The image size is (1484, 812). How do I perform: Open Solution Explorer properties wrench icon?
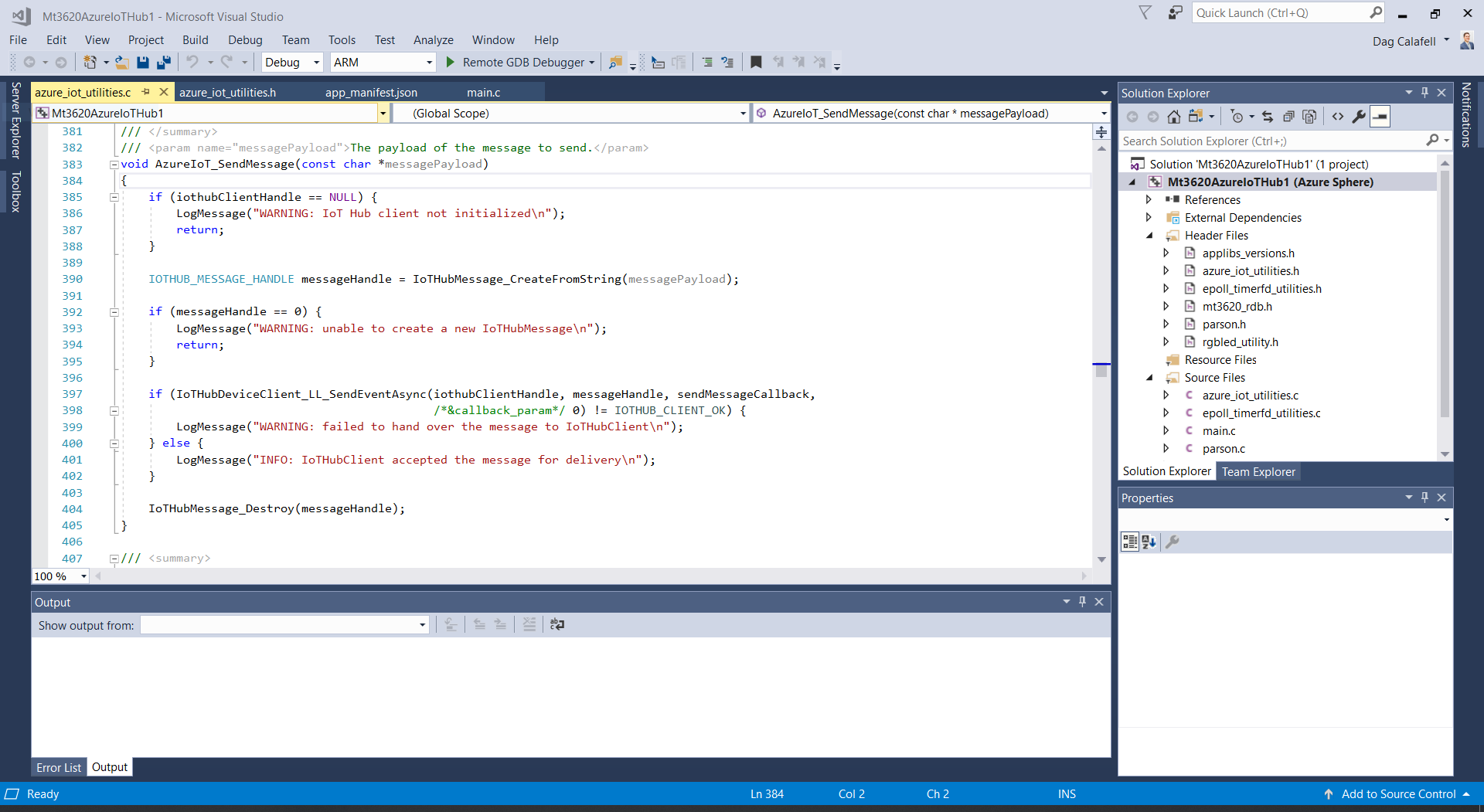tap(1359, 116)
